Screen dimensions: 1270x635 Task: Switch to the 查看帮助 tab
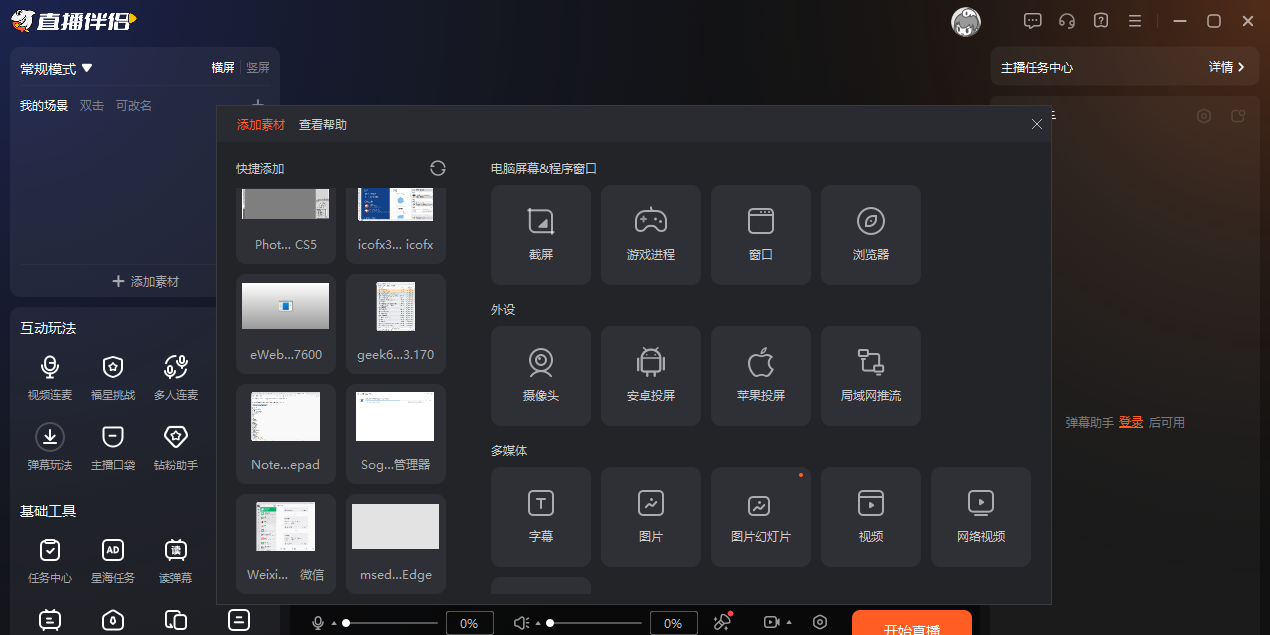(323, 125)
